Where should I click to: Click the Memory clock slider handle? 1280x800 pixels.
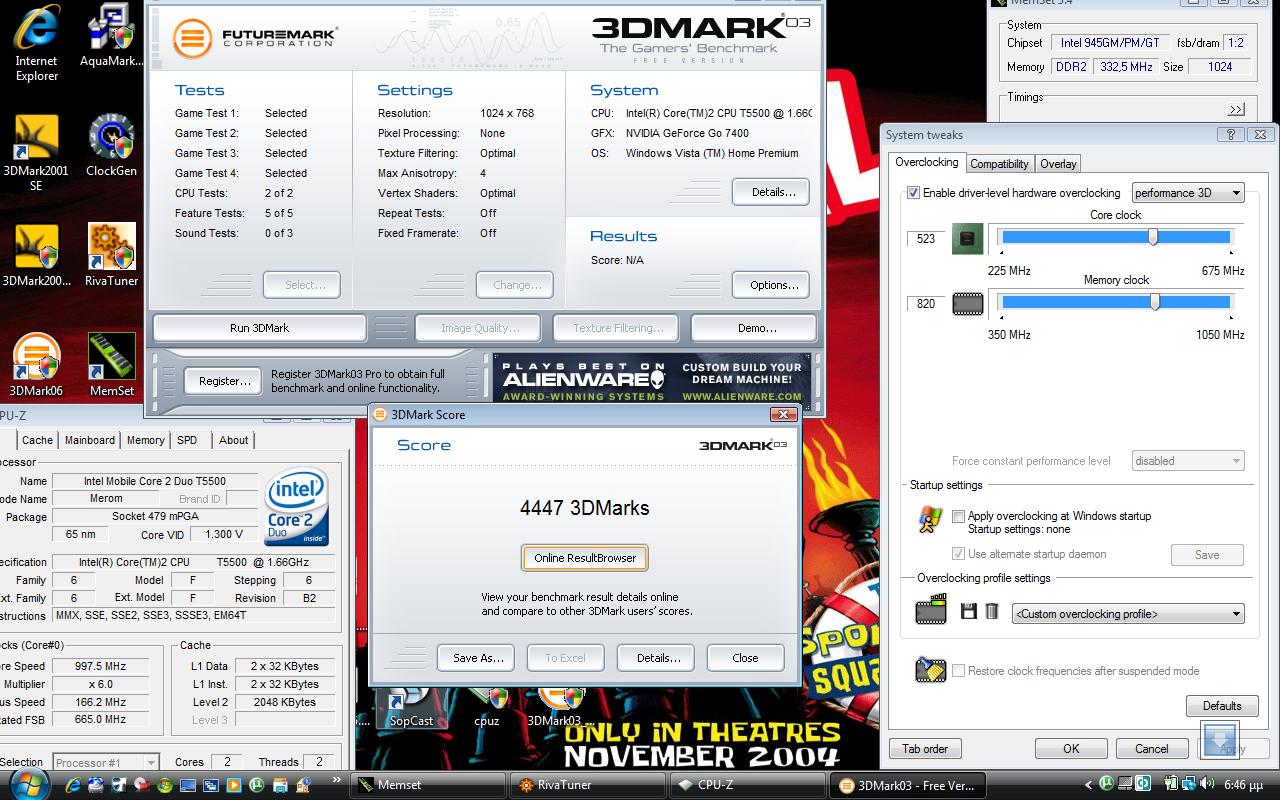tap(1155, 302)
